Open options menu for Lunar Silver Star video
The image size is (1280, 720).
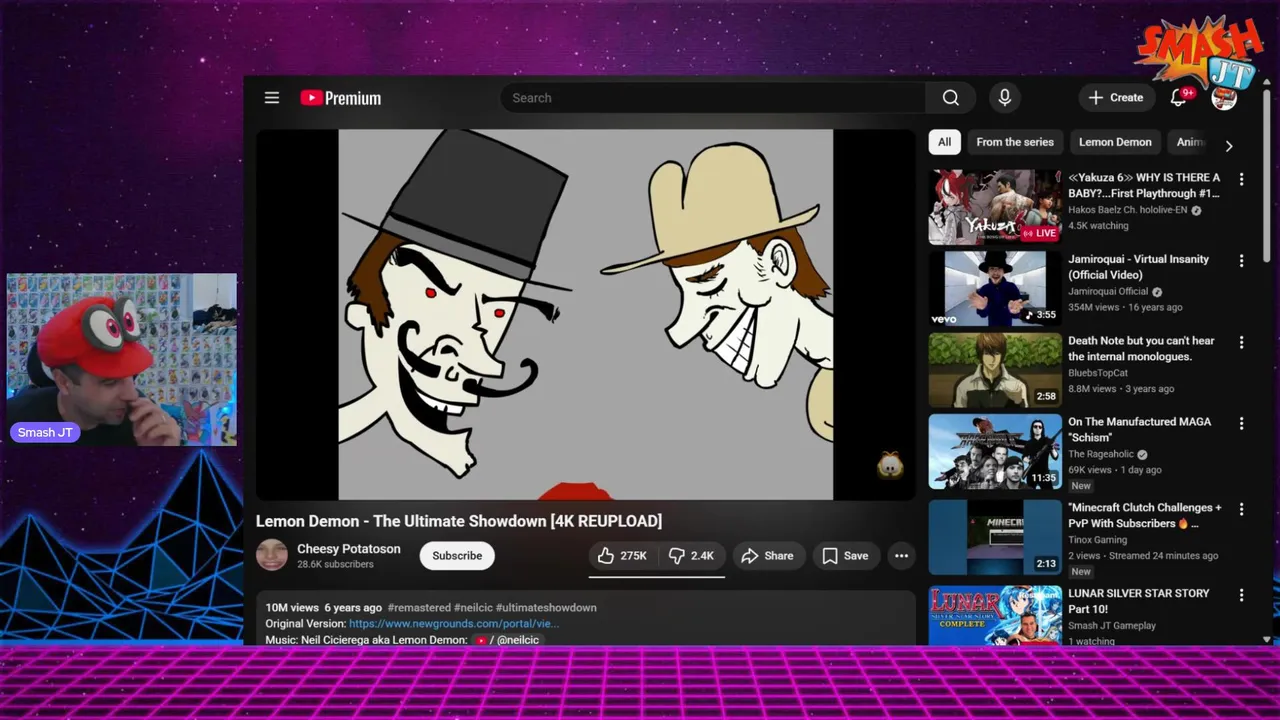(1242, 595)
